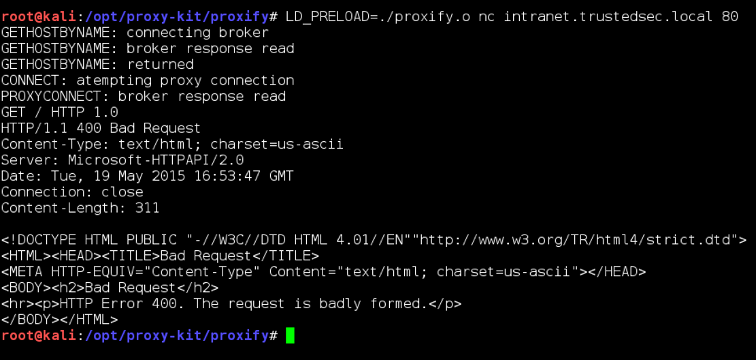The image size is (756, 360).
Task: Click the 'CONNECT: atempting proxy connection' line
Action: click(x=148, y=80)
